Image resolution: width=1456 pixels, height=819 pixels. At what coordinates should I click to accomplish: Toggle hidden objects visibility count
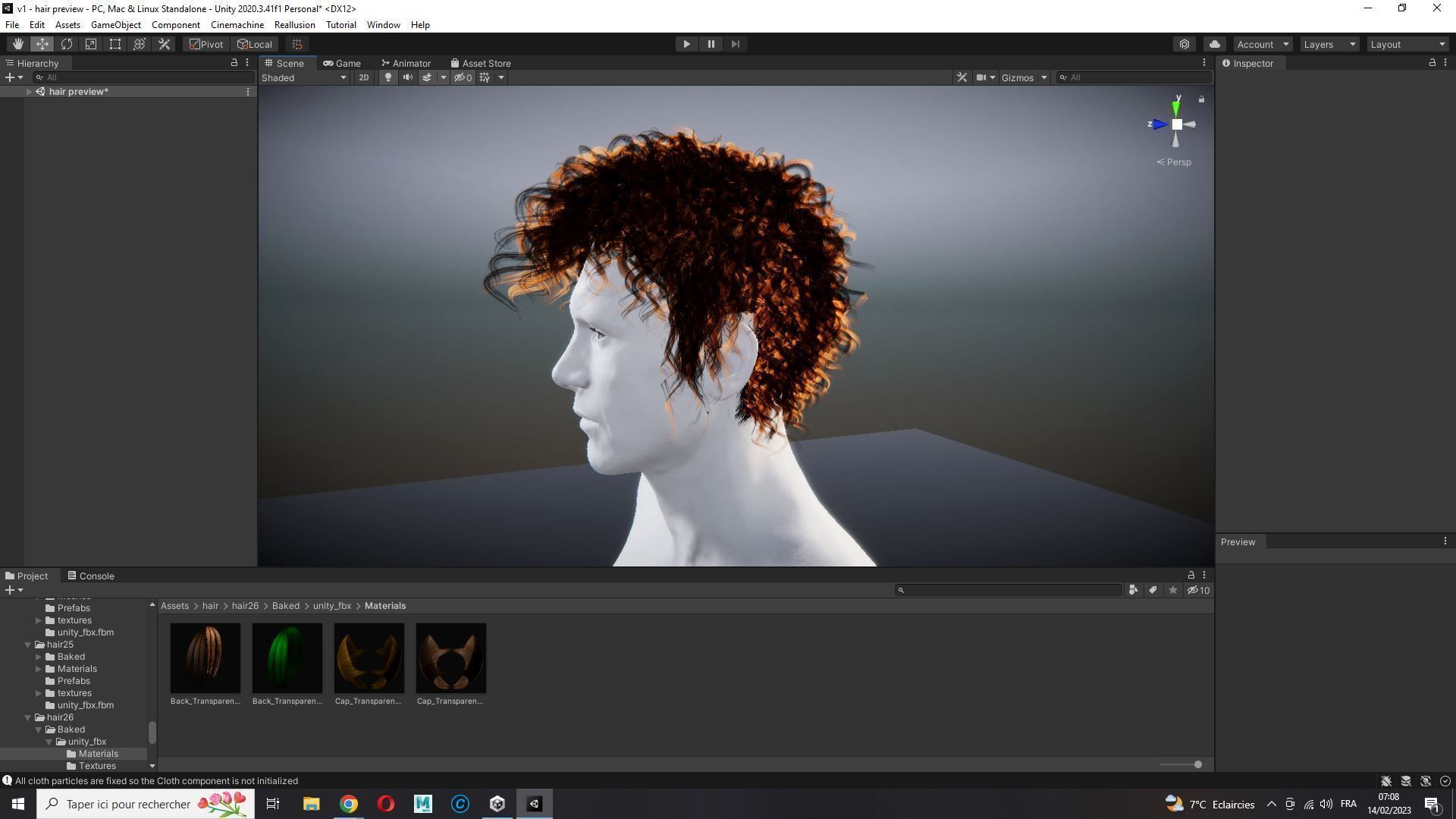coord(463,77)
